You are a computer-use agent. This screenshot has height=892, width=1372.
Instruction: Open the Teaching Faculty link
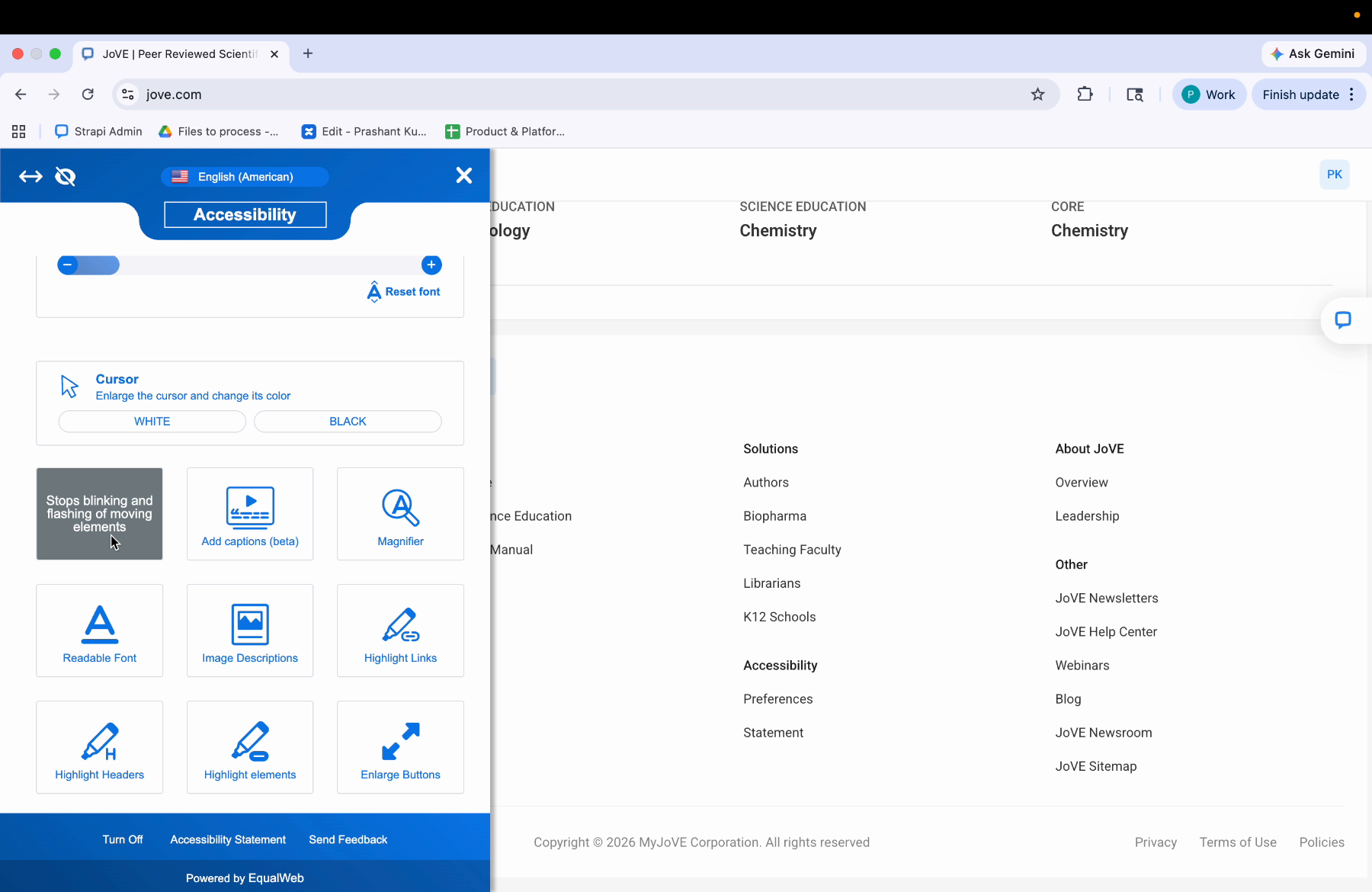[x=792, y=550]
